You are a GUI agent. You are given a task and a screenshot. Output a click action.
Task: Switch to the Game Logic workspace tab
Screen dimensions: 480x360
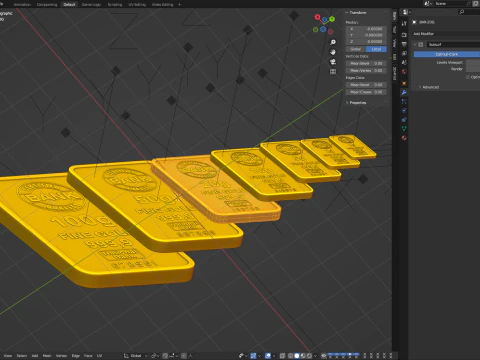click(91, 4)
